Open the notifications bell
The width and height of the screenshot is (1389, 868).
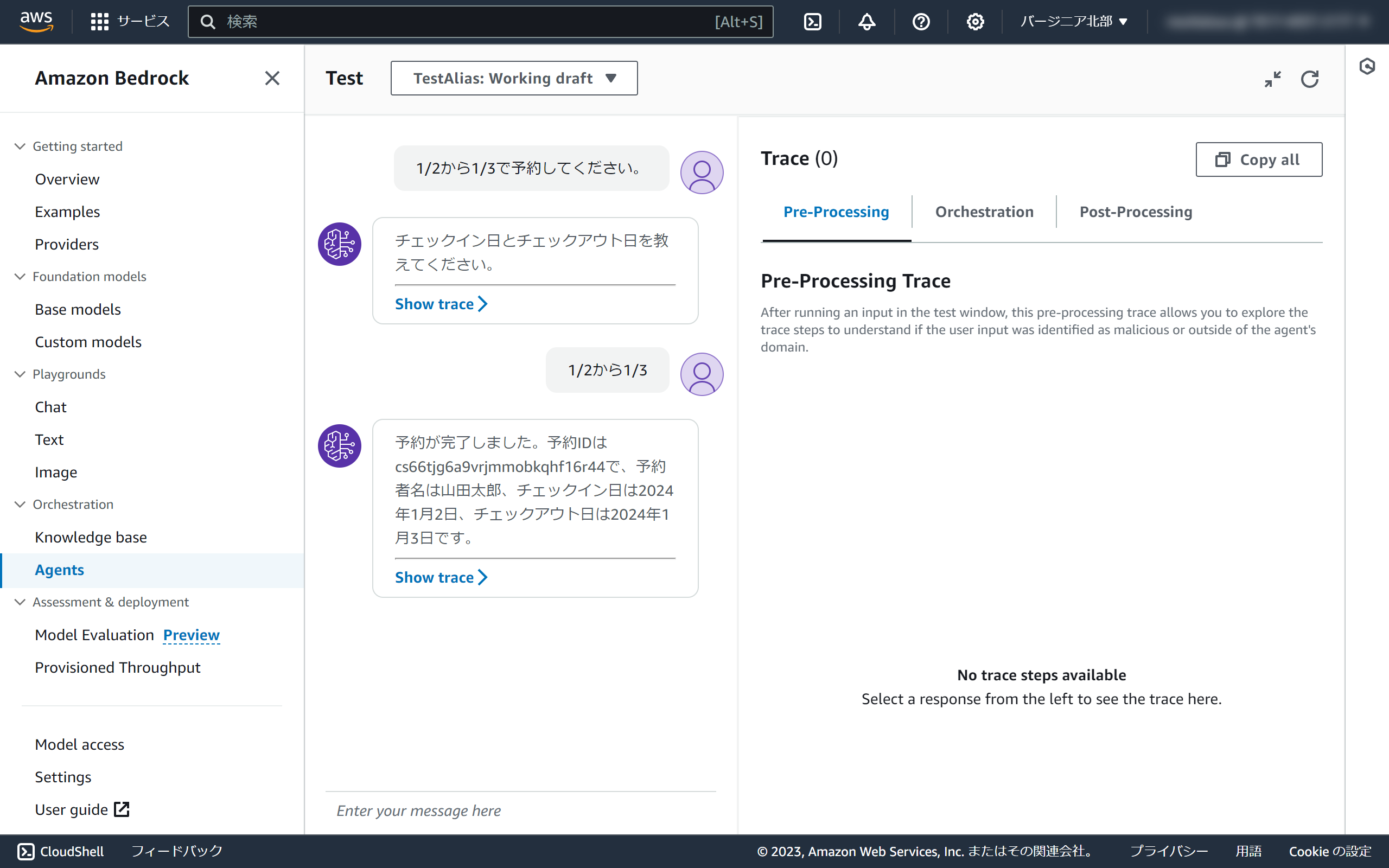pyautogui.click(x=866, y=22)
